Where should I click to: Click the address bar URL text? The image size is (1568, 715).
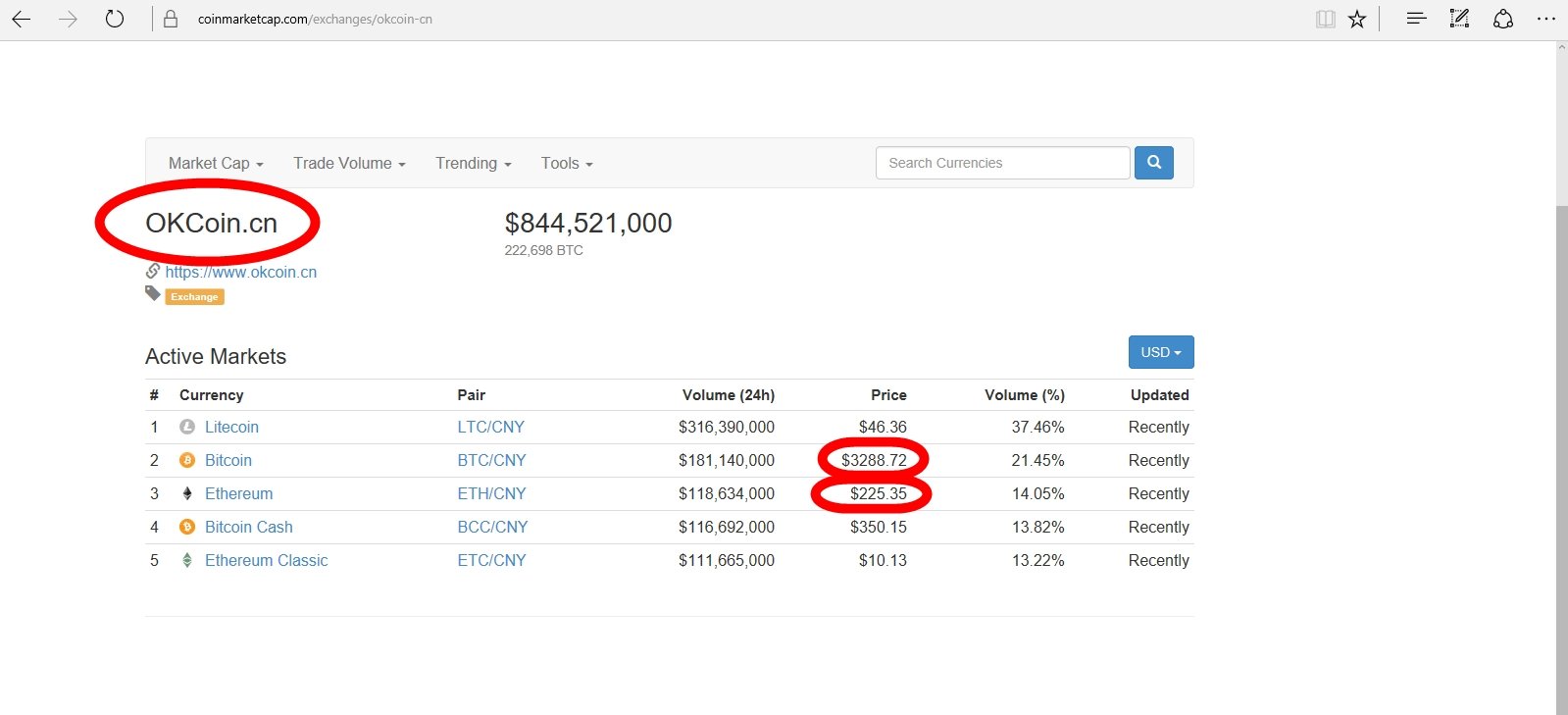(315, 19)
